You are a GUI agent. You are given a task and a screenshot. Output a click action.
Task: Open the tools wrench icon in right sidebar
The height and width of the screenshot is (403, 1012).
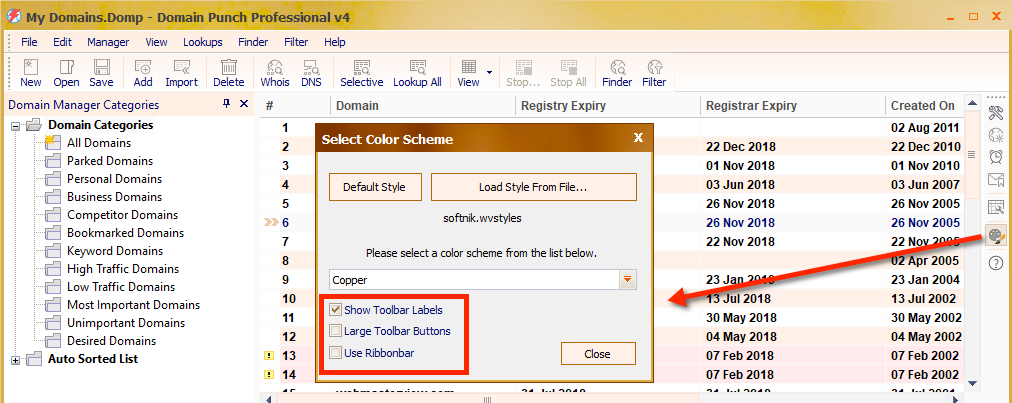click(x=996, y=114)
